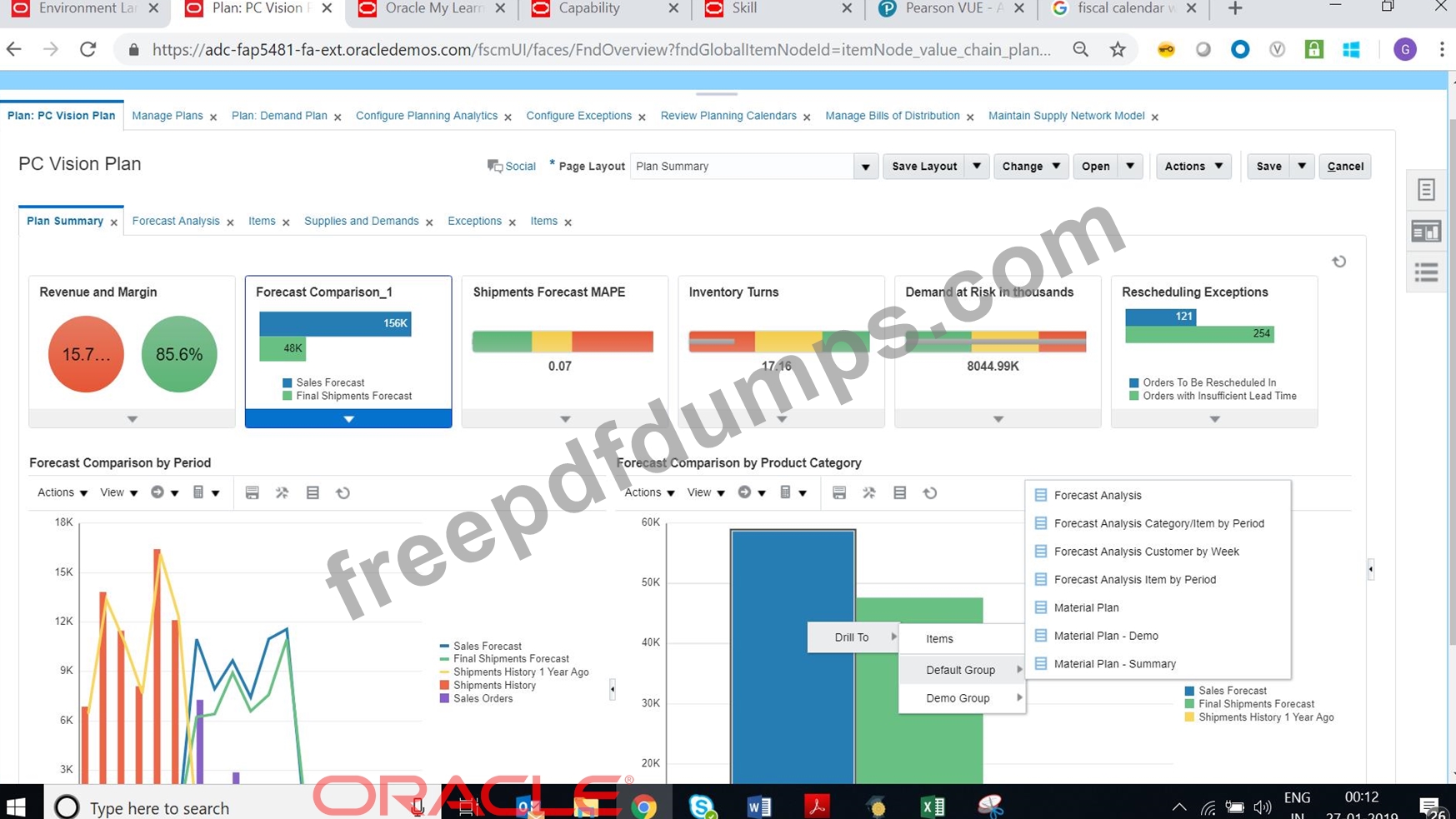Open Excel from the taskbar

coord(933,807)
